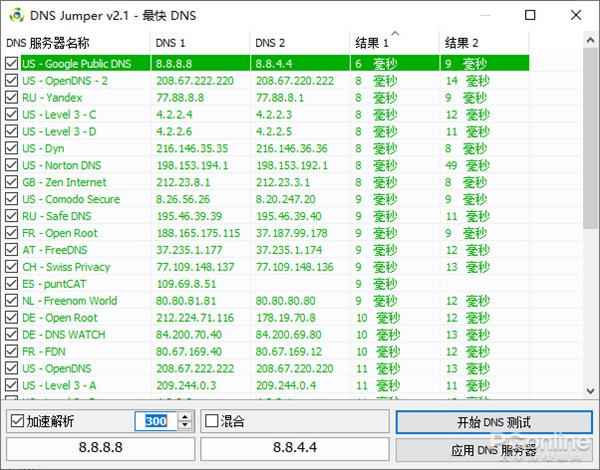600x470 pixels.
Task: Click the 8.20.247.20 address cell
Action: click(x=285, y=199)
